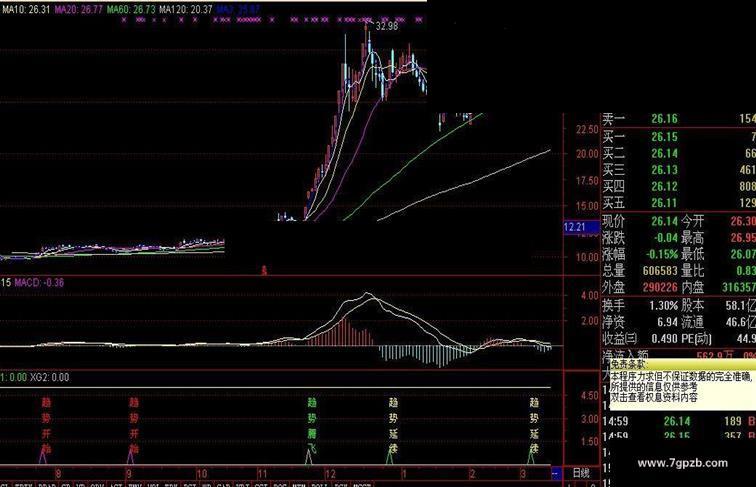Select the 14:59 26.14 tick trade row
The image size is (756, 487).
(678, 421)
